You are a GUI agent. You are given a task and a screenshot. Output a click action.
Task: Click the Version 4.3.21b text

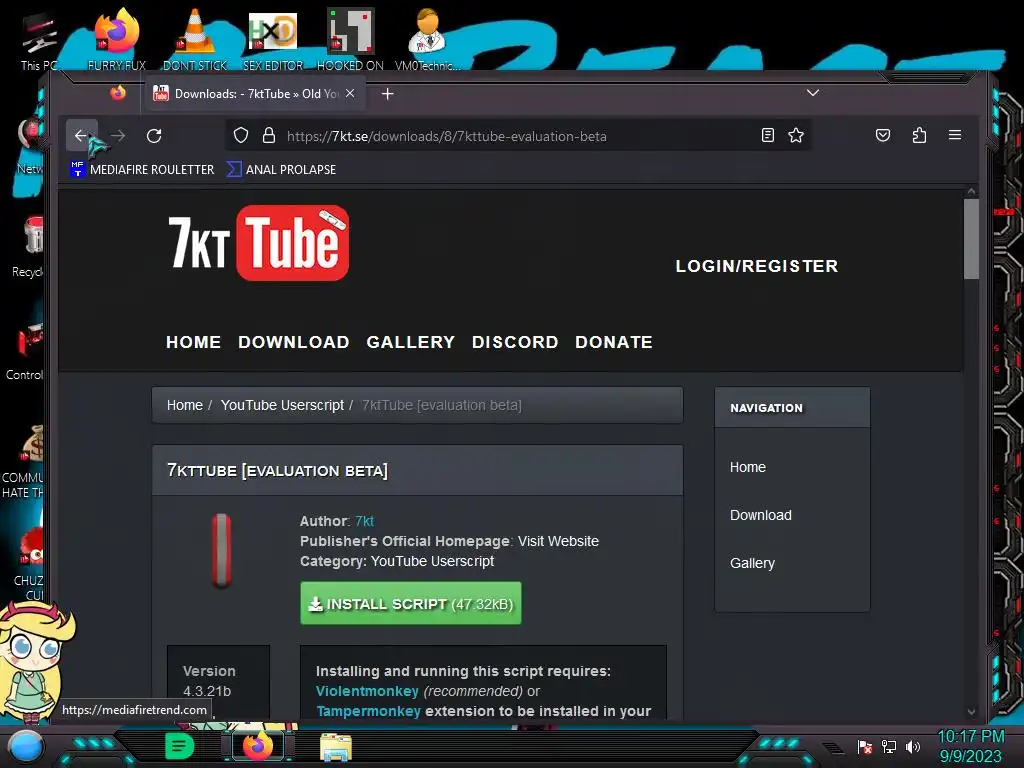[x=209, y=681]
